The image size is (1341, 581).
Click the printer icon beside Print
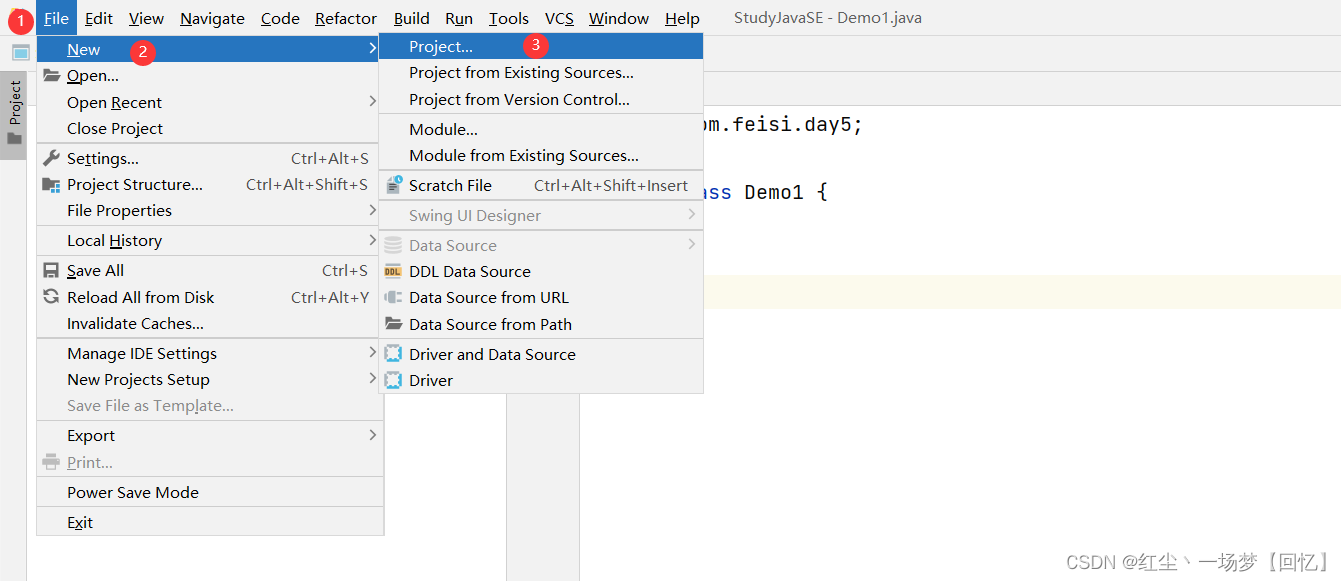50,462
